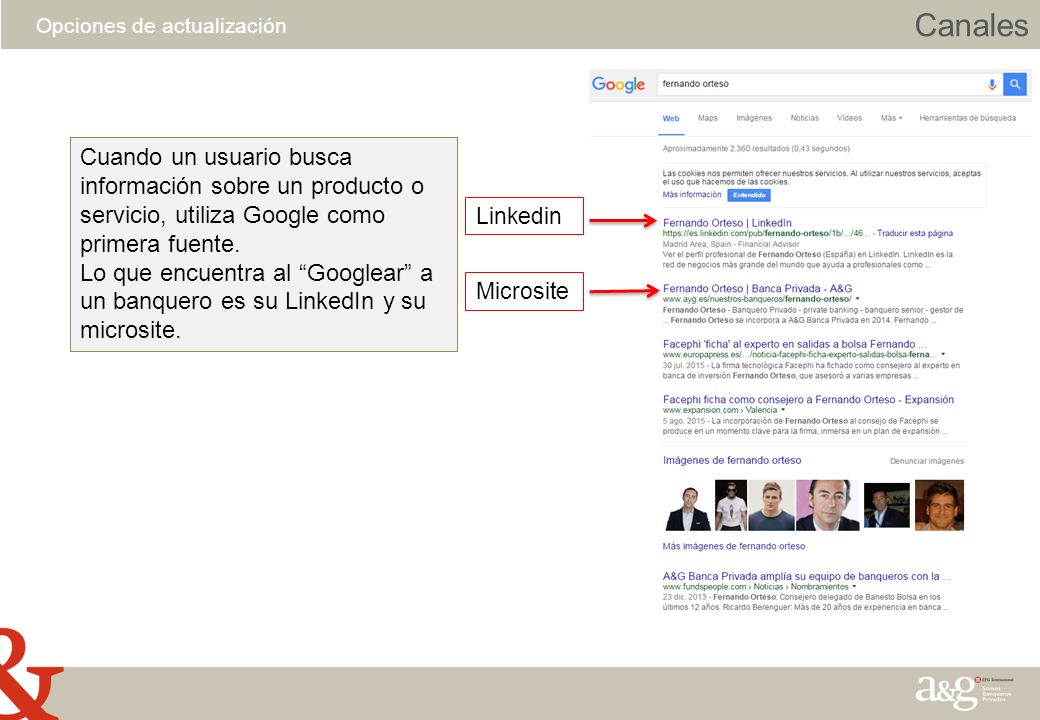Click the 'Opciones de actualización' header text
This screenshot has width=1040, height=720.
pyautogui.click(x=161, y=26)
